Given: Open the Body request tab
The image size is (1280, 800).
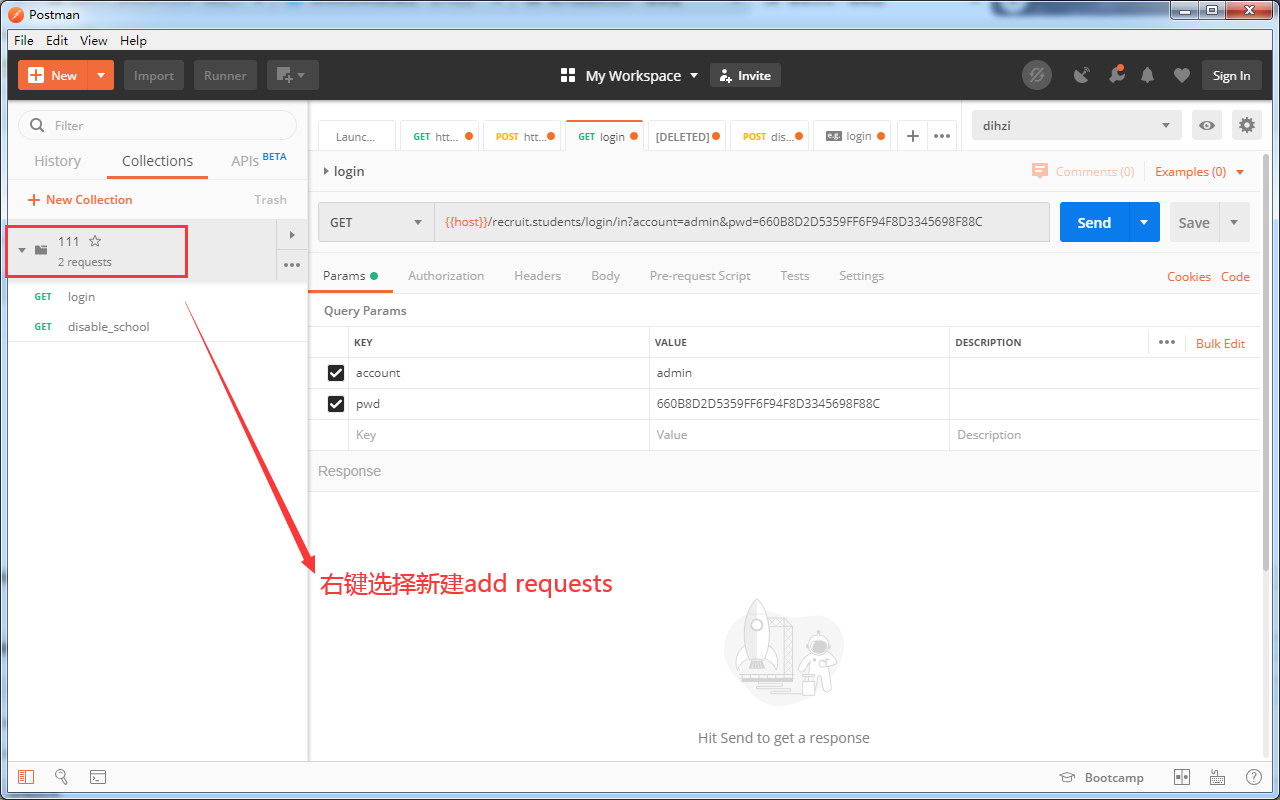Looking at the screenshot, I should click(606, 275).
